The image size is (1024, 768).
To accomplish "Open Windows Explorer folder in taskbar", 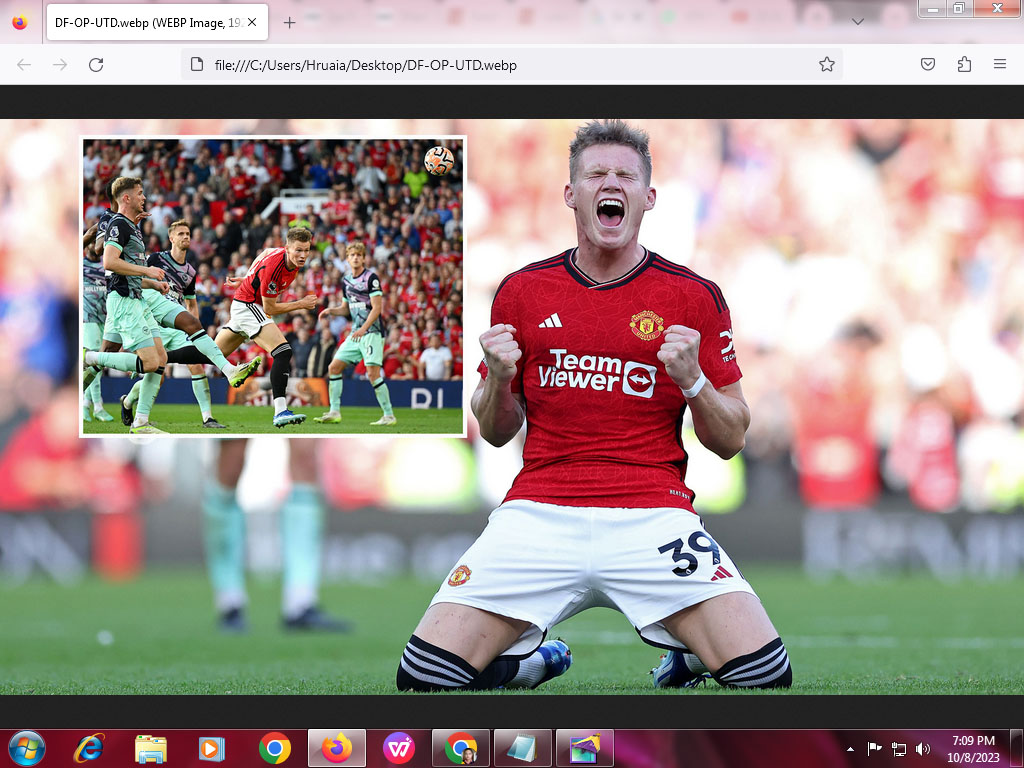I will pyautogui.click(x=151, y=748).
